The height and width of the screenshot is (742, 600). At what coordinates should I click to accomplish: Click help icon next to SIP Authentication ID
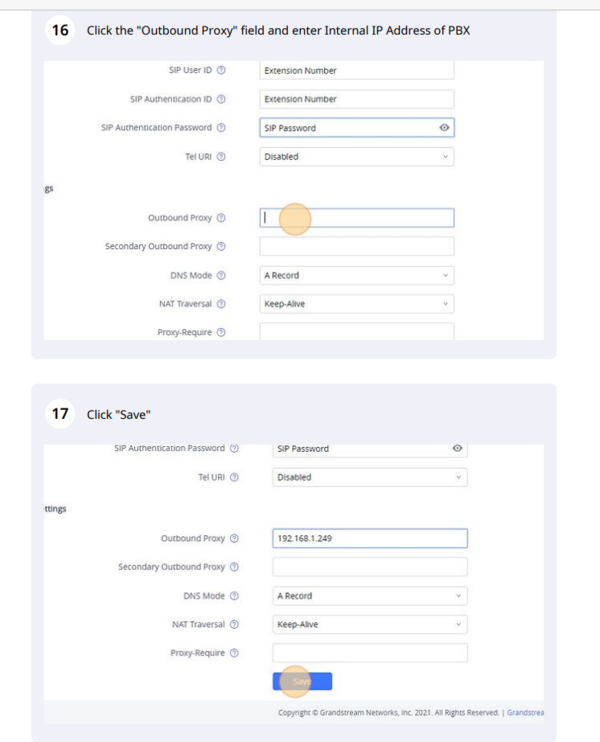(221, 99)
